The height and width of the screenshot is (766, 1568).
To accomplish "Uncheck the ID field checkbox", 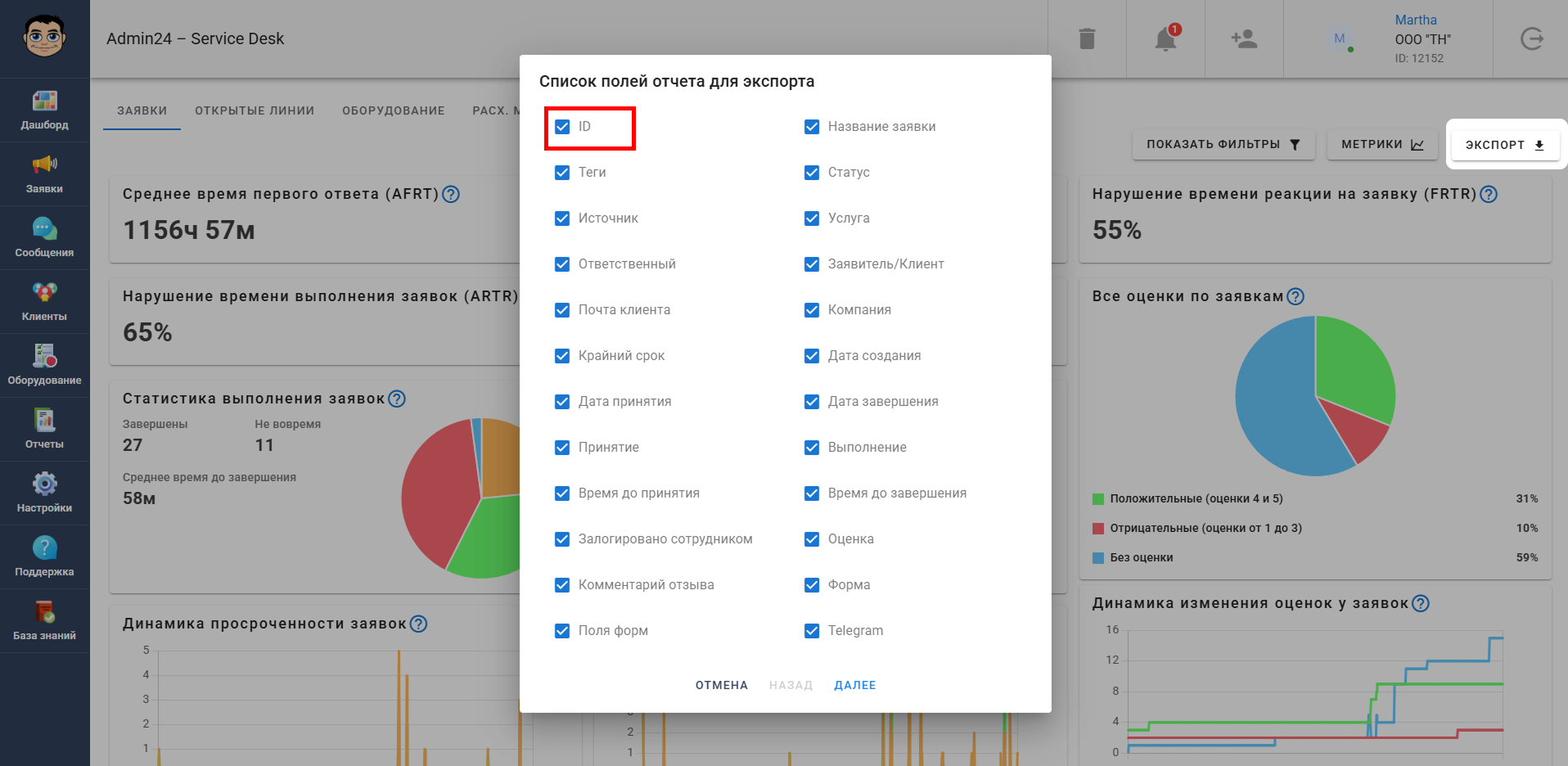I will [562, 127].
